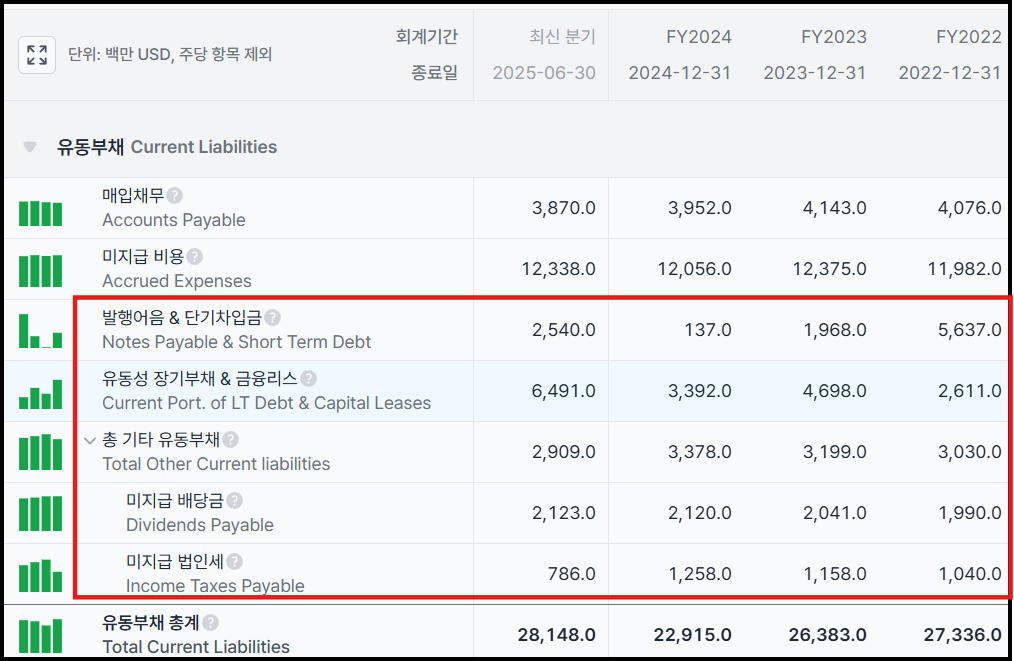
Task: Click Total Other Current value 2,909.0
Action: tap(563, 451)
